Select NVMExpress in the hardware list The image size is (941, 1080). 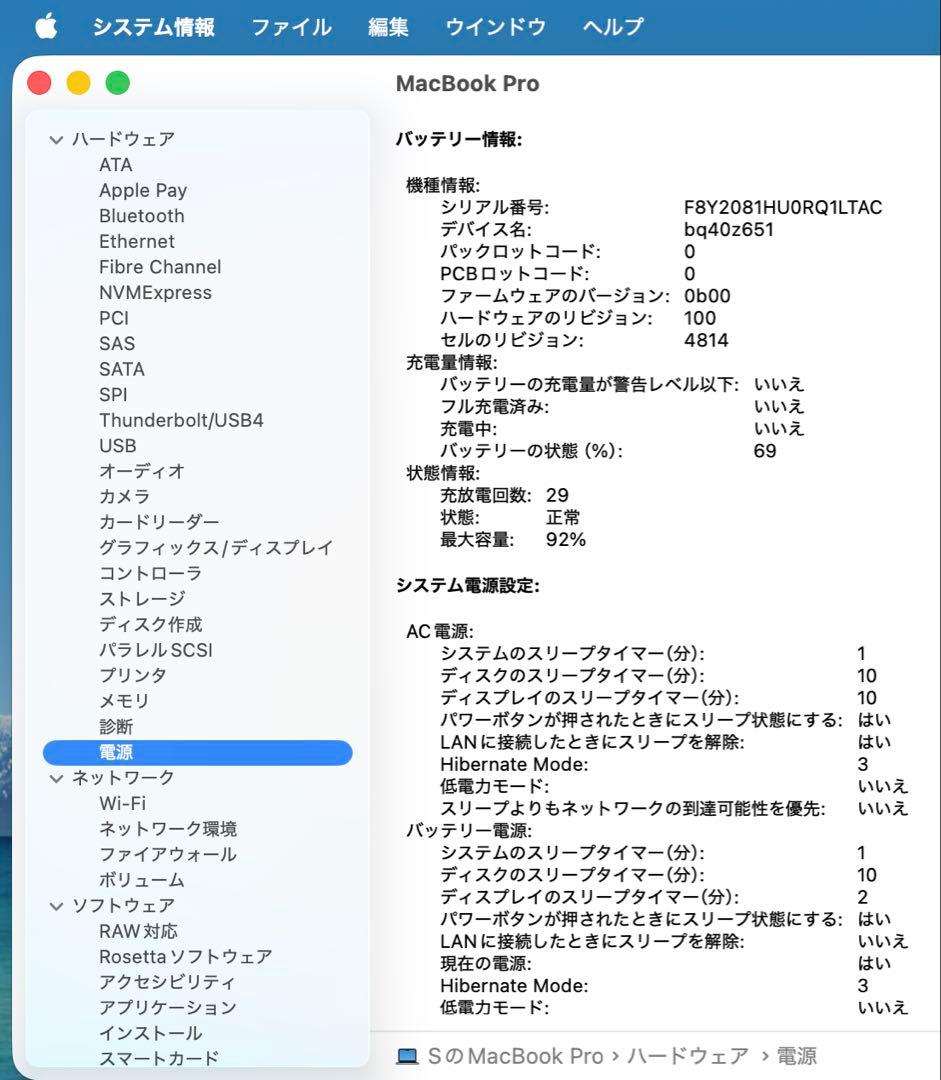(154, 292)
